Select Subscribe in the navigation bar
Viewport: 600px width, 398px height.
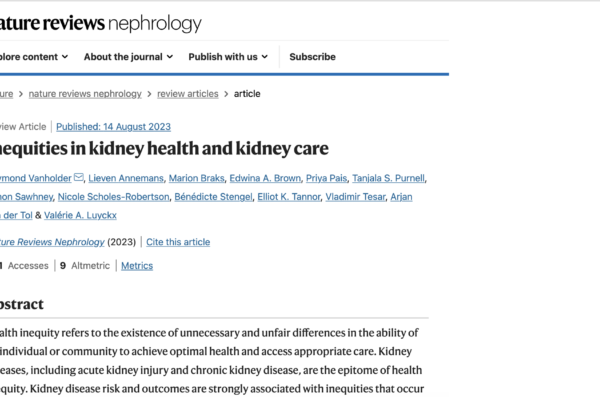click(312, 57)
